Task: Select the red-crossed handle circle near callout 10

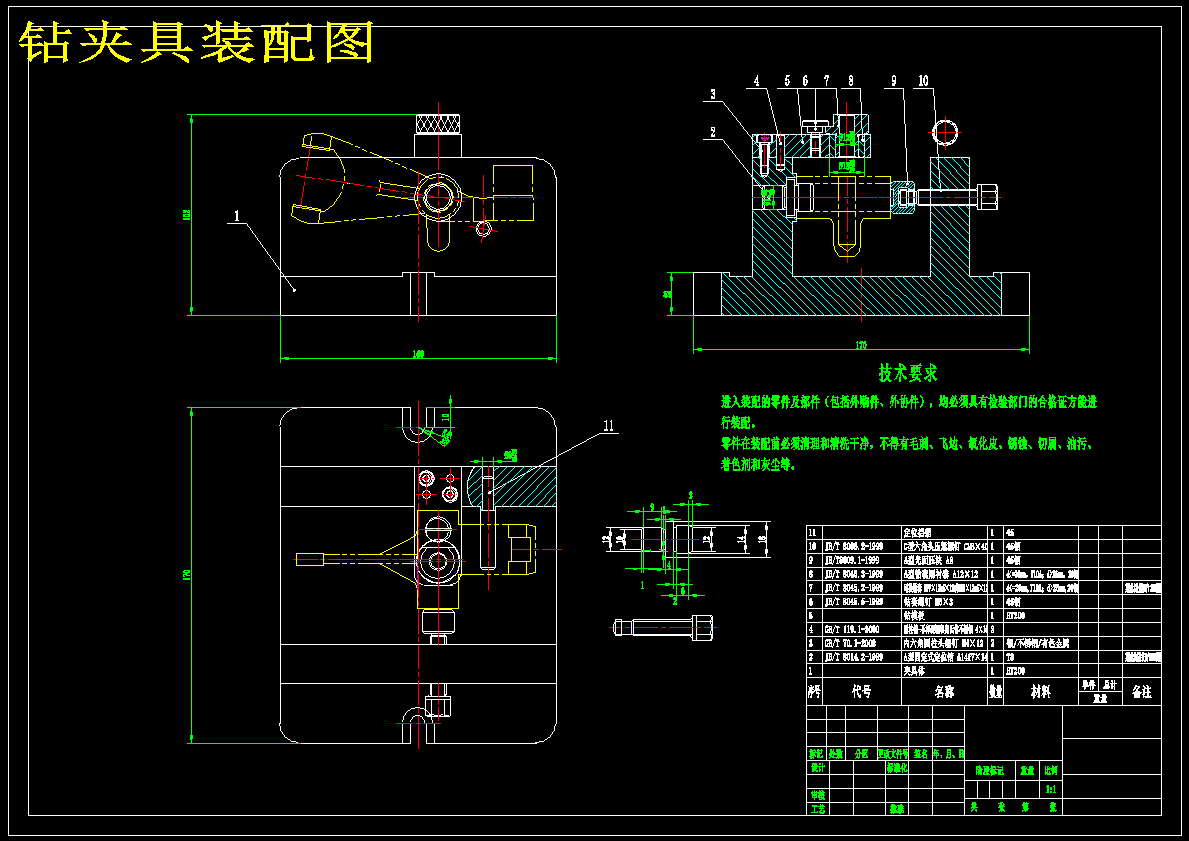Action: tap(946, 132)
